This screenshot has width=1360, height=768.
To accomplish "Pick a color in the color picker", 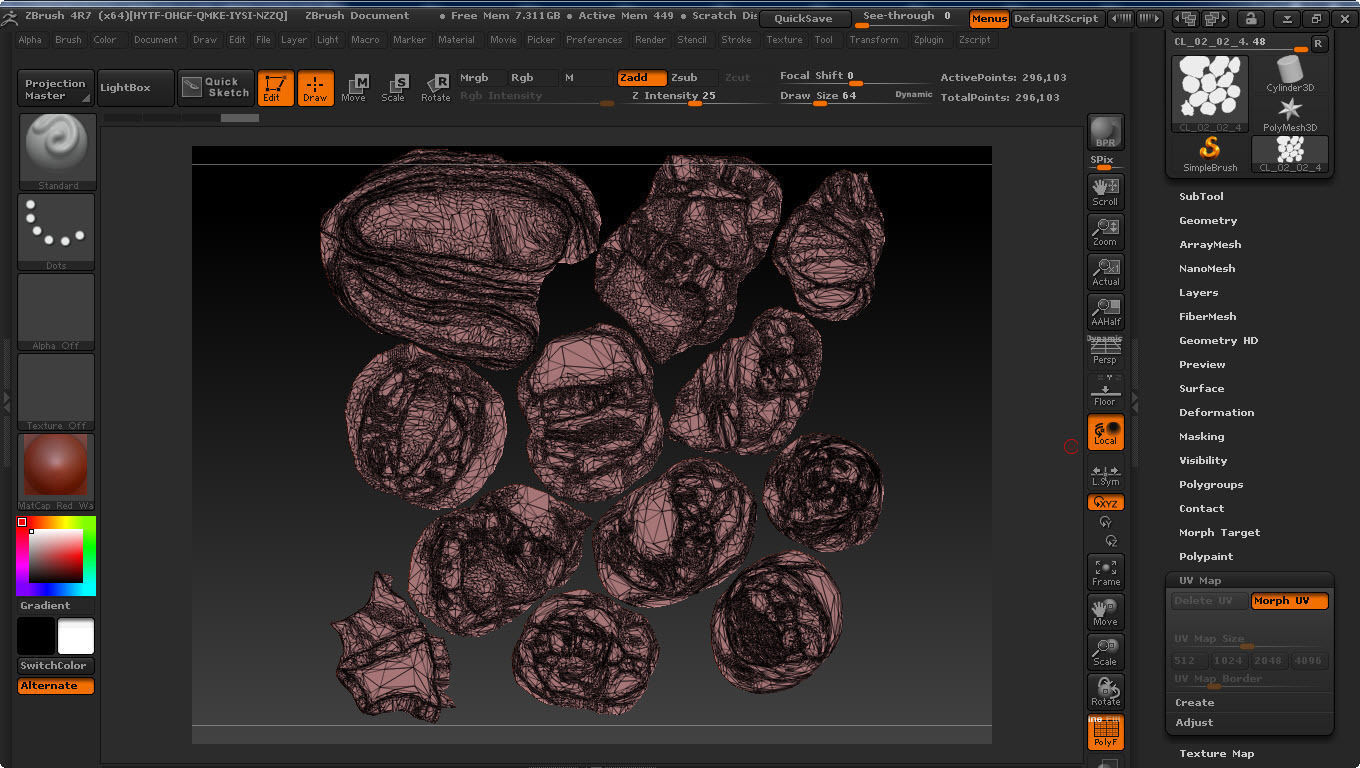I will pyautogui.click(x=56, y=556).
